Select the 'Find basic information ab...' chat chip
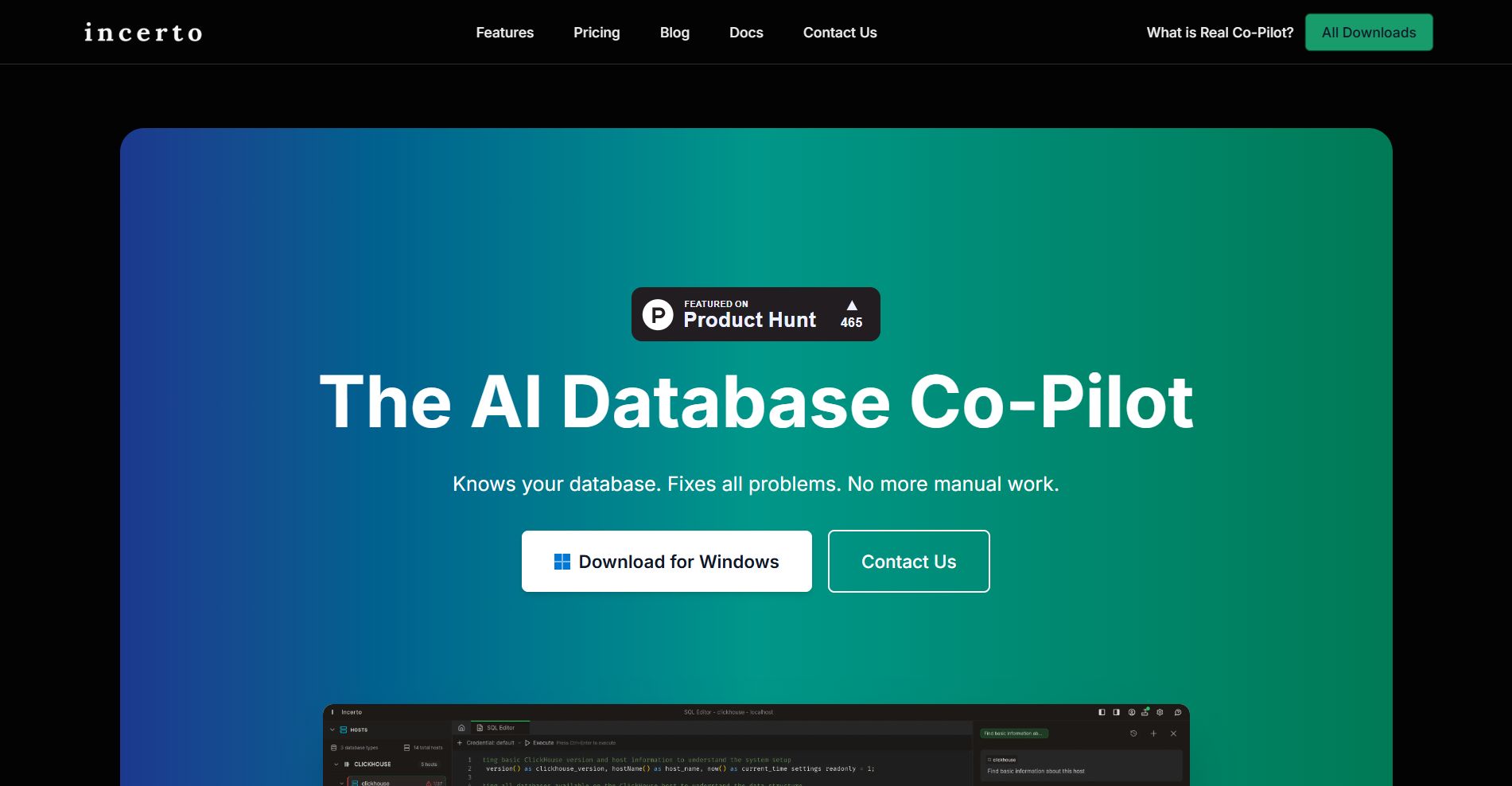This screenshot has width=1512, height=786. (x=1014, y=733)
